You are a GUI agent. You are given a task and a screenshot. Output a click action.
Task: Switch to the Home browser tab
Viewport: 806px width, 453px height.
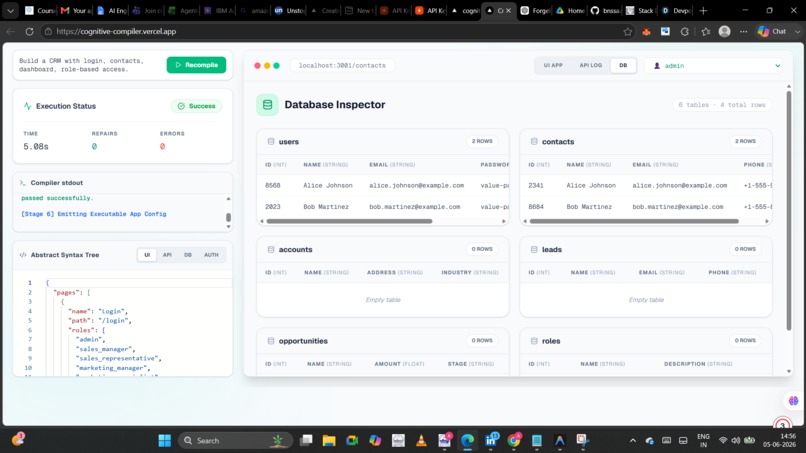click(570, 10)
